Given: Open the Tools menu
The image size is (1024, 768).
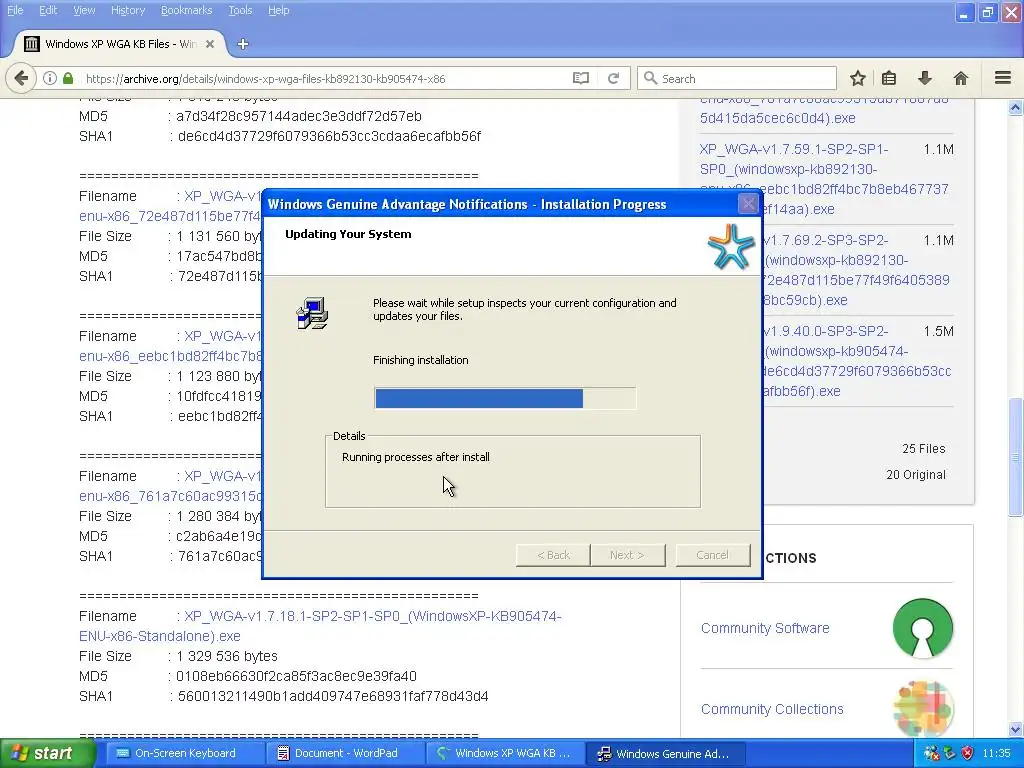Looking at the screenshot, I should (240, 10).
